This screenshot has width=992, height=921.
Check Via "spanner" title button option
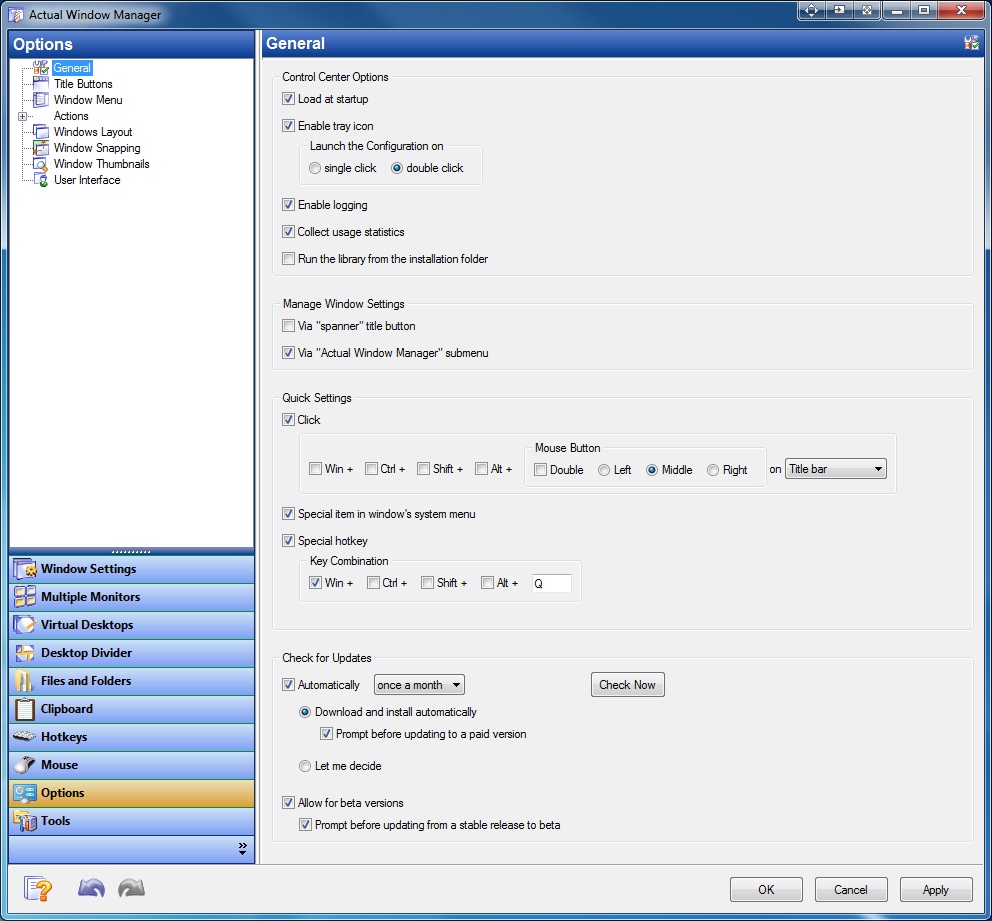[288, 326]
